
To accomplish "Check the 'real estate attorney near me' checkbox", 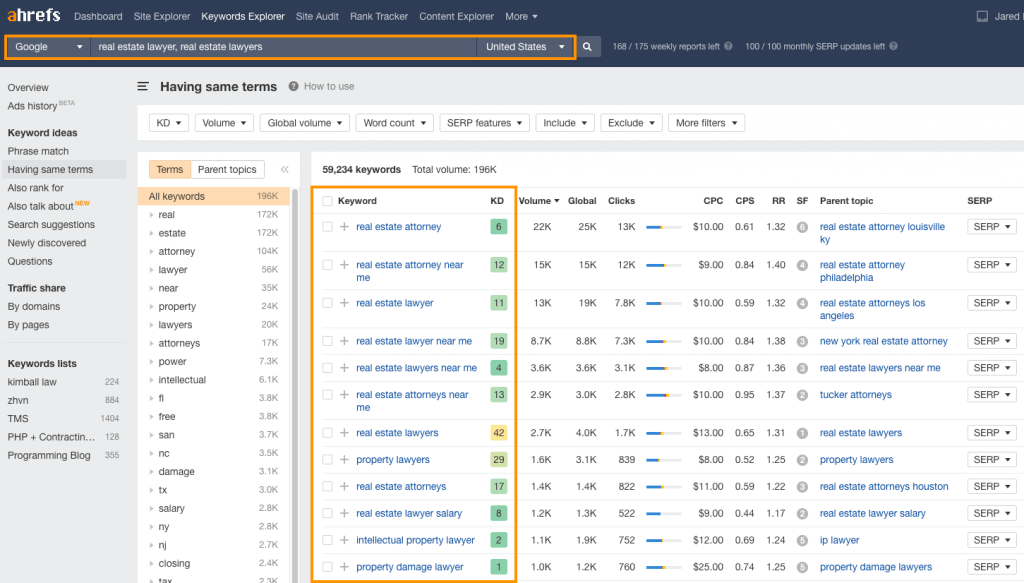I will point(327,264).
